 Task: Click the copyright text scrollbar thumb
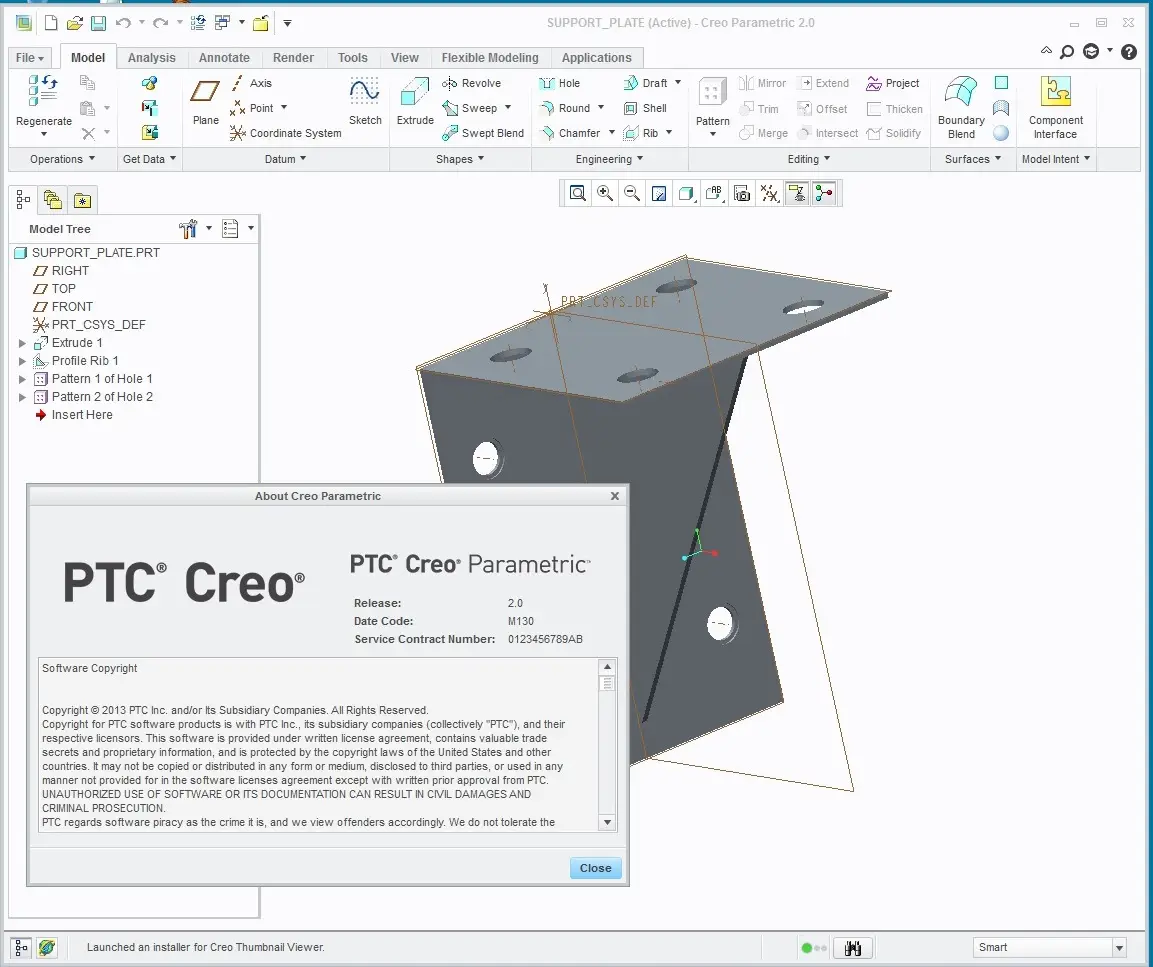click(607, 684)
